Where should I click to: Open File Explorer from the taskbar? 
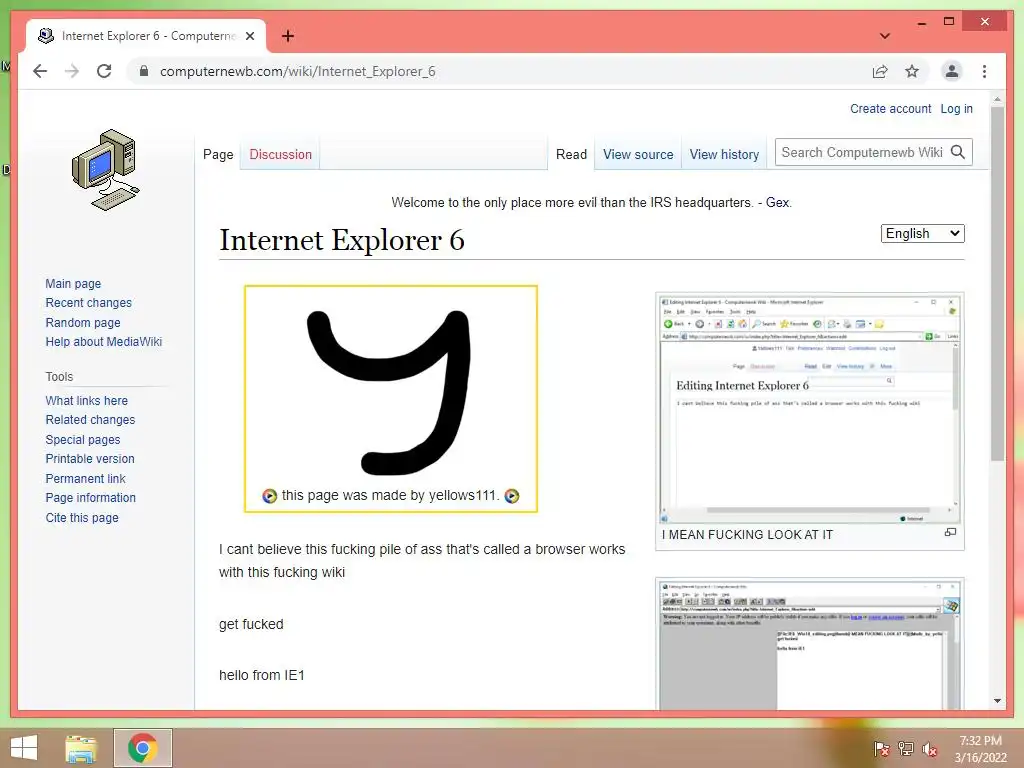pyautogui.click(x=81, y=748)
